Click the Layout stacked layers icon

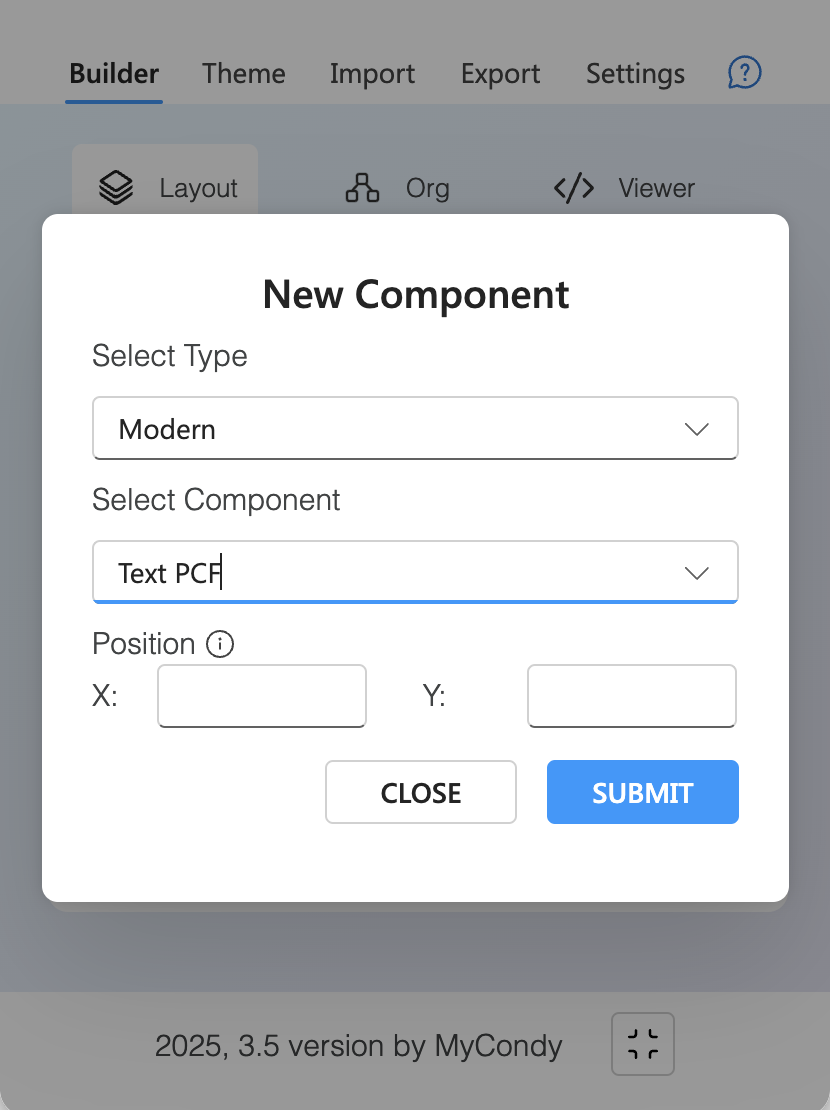click(116, 188)
